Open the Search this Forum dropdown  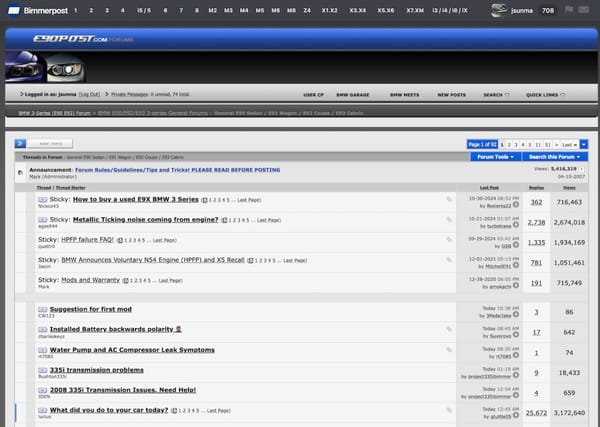coord(555,157)
